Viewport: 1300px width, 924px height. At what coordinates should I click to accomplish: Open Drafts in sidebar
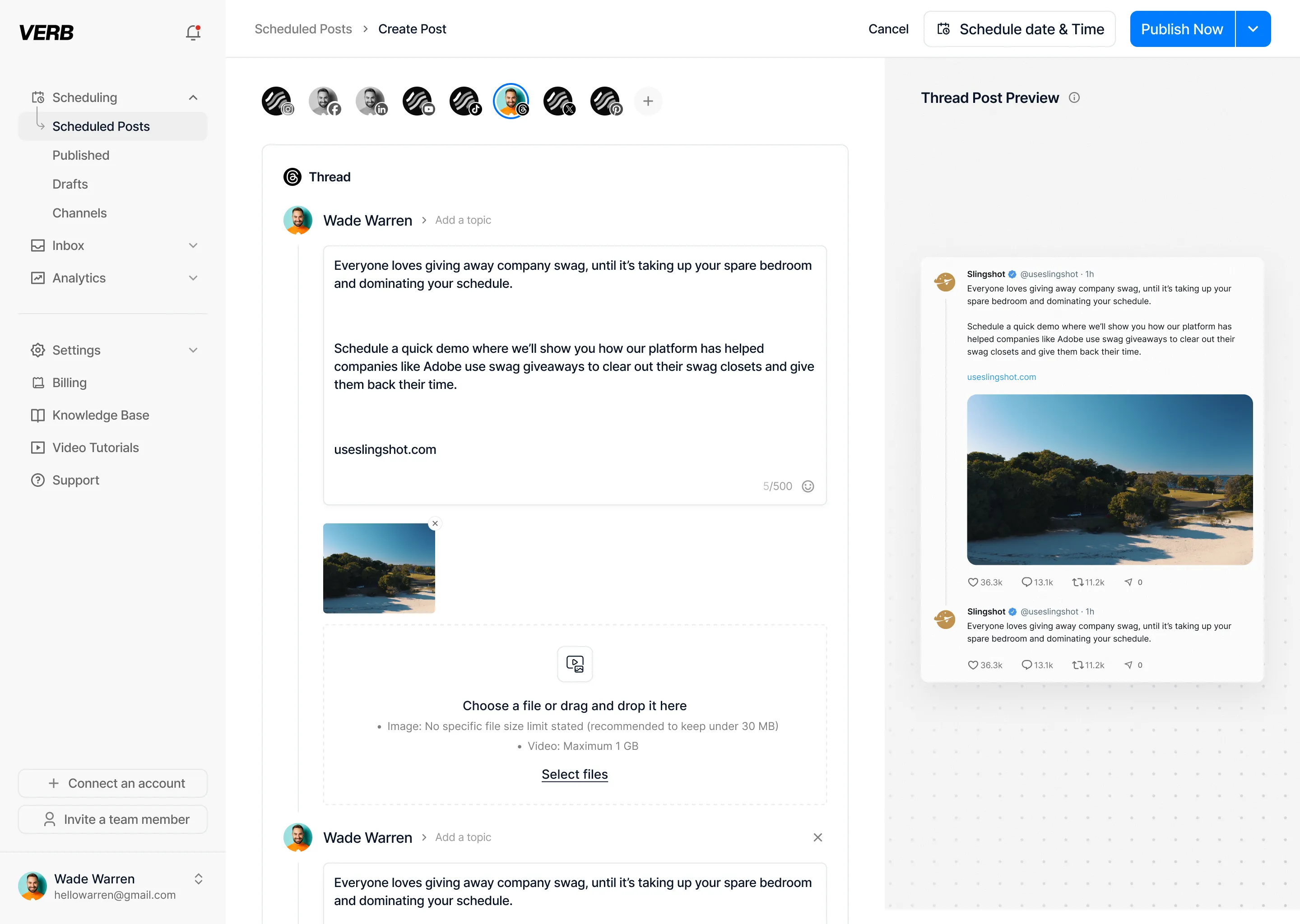70,185
